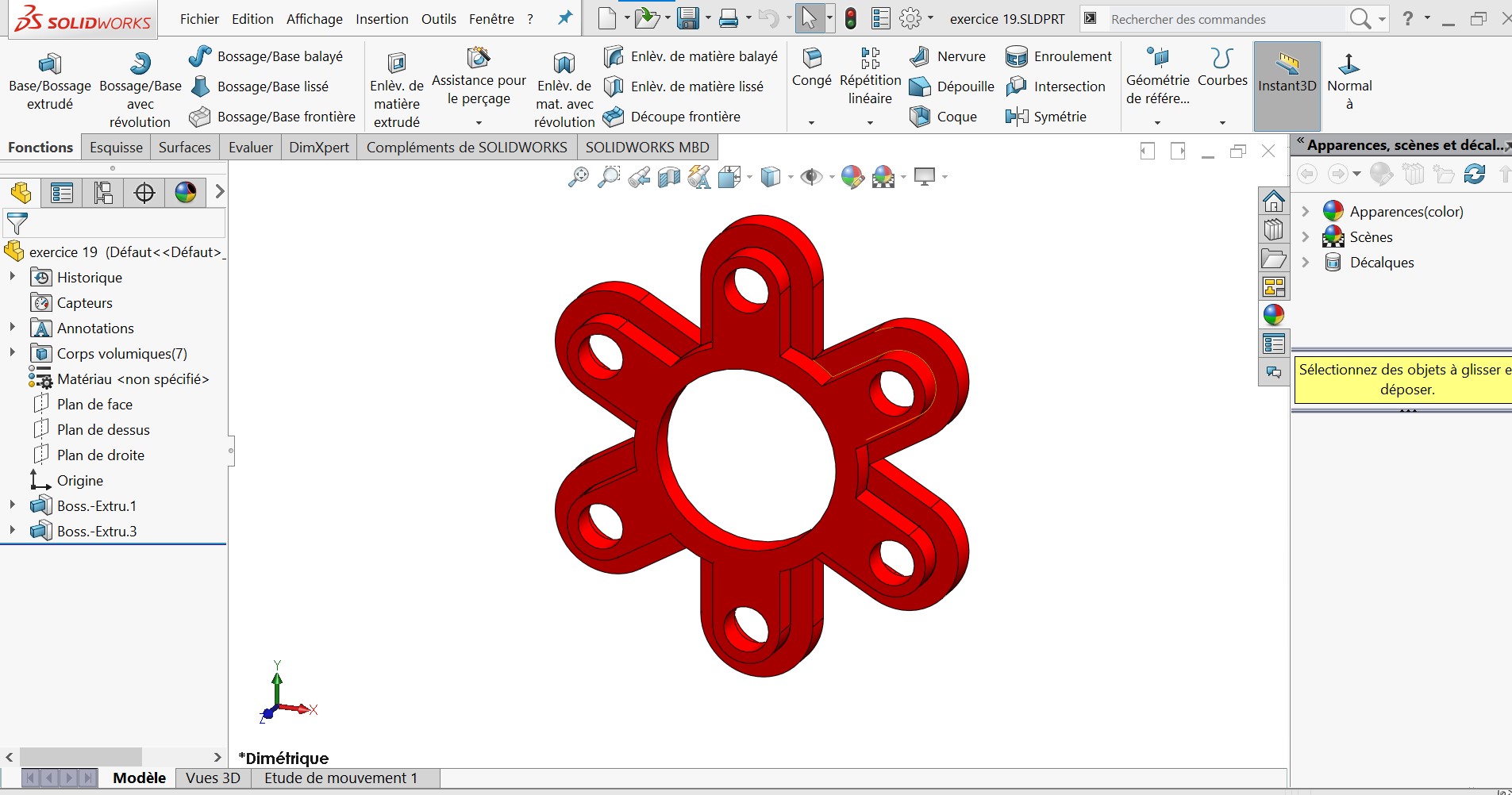Click Bossage/Base frontière command
Image resolution: width=1512 pixels, height=795 pixels.
coord(273,117)
